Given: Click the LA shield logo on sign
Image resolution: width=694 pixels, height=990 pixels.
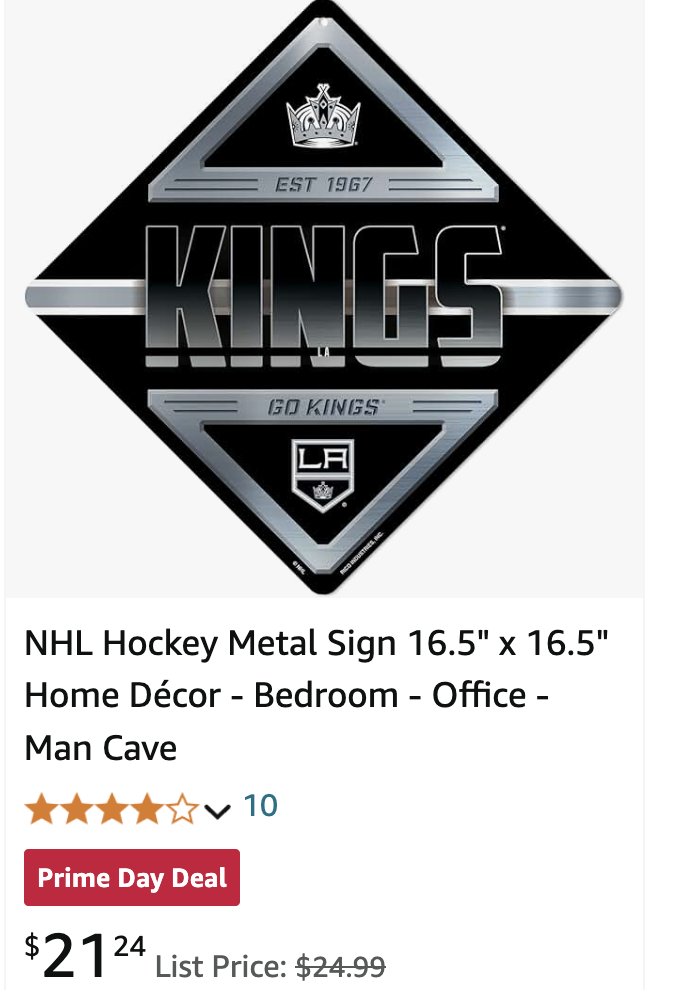Looking at the screenshot, I should (323, 475).
